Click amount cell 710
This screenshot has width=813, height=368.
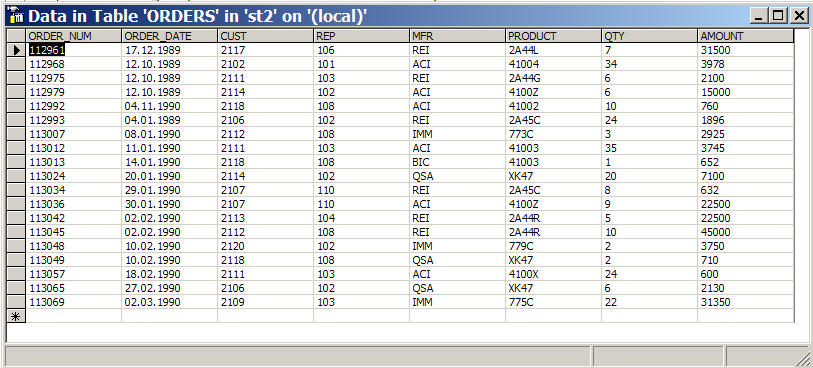[x=746, y=260]
